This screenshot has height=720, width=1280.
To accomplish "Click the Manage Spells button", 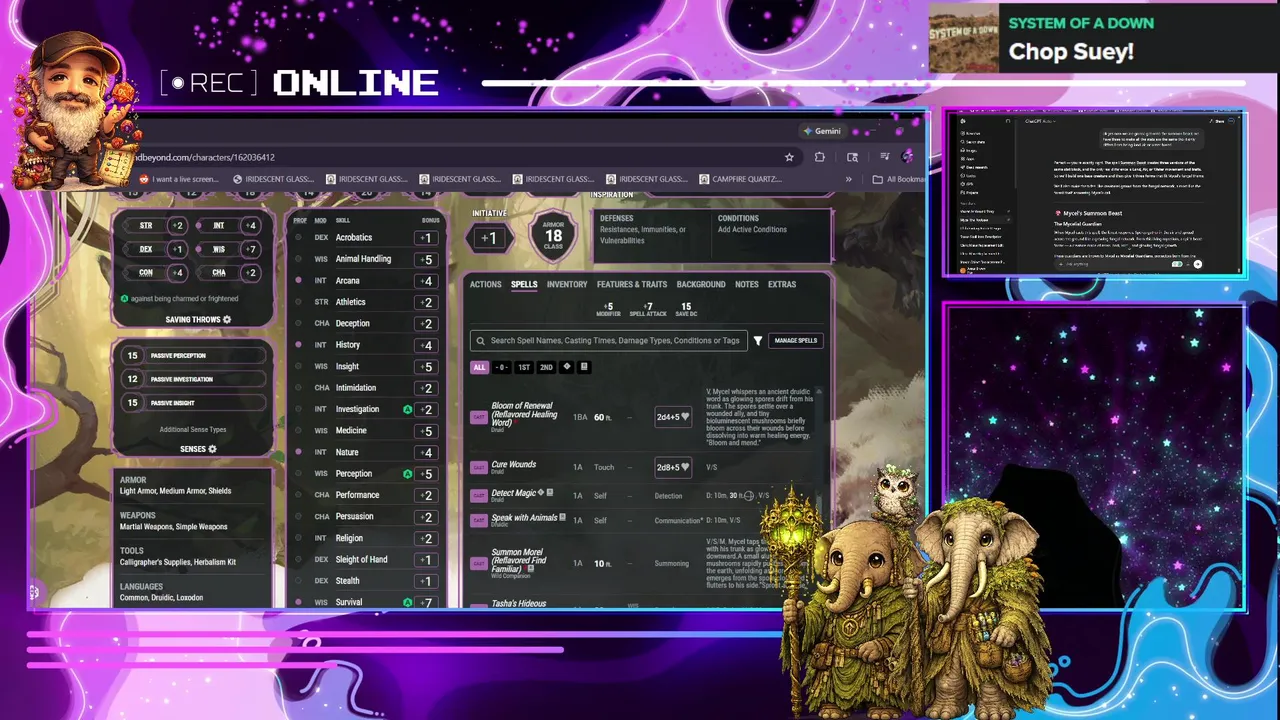I will pyautogui.click(x=796, y=341).
